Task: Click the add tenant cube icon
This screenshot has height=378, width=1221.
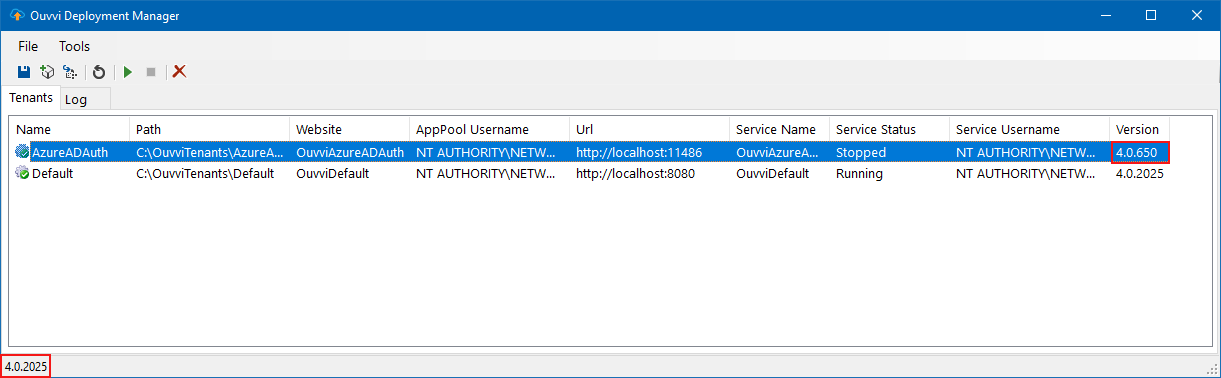Action: point(47,72)
